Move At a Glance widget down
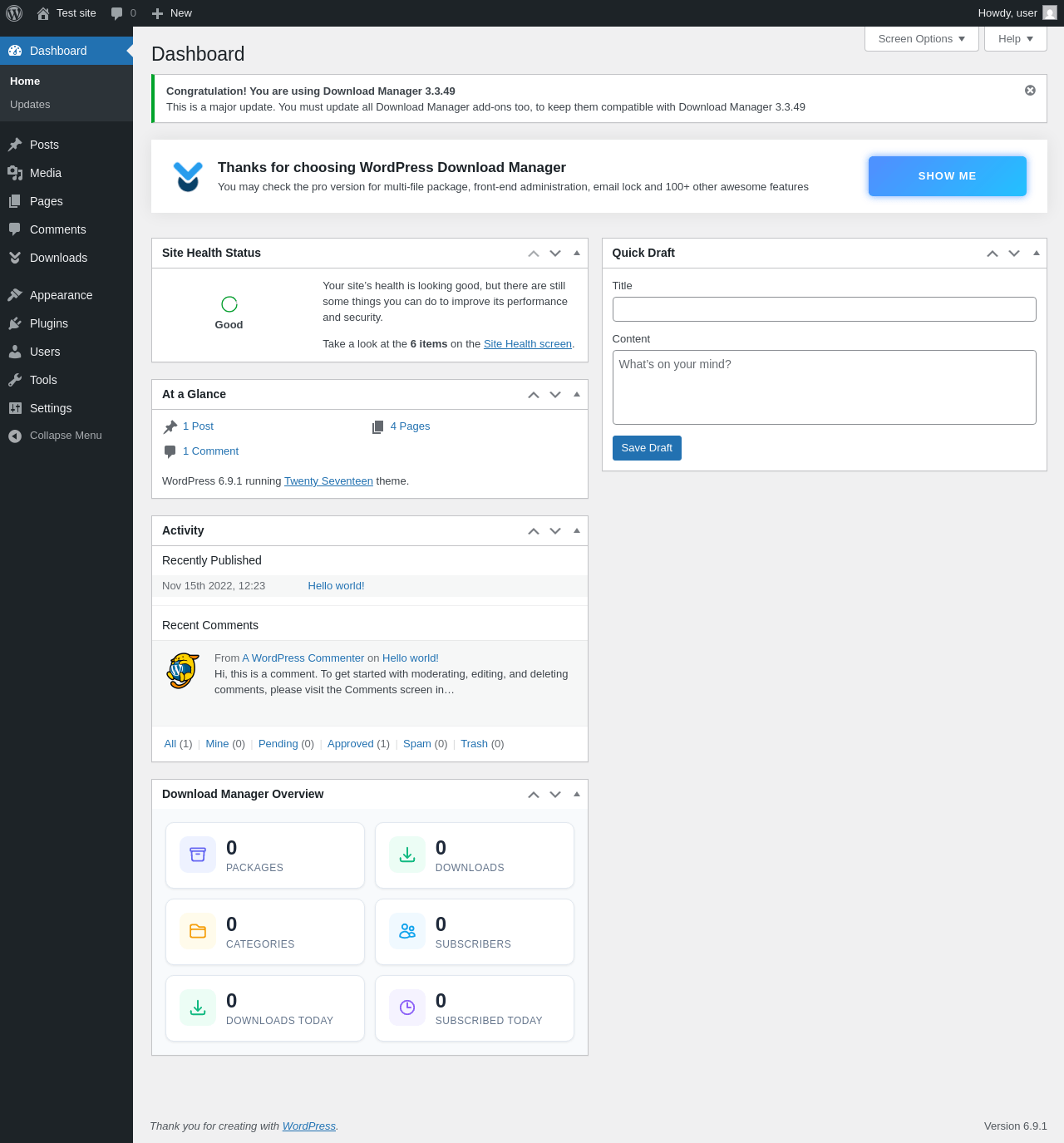 click(x=555, y=395)
